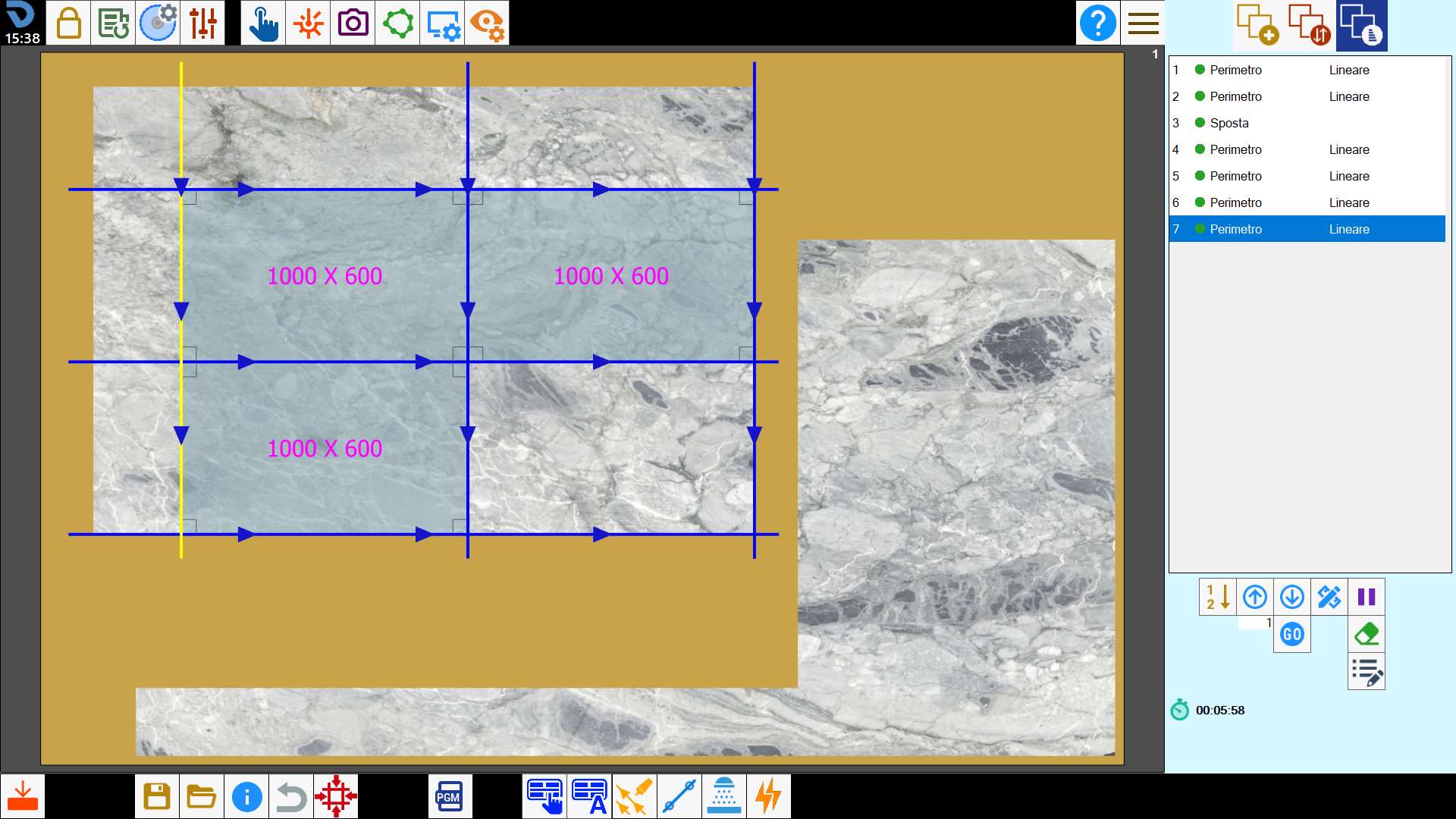Click the GO button
The width and height of the screenshot is (1456, 819).
tap(1292, 634)
